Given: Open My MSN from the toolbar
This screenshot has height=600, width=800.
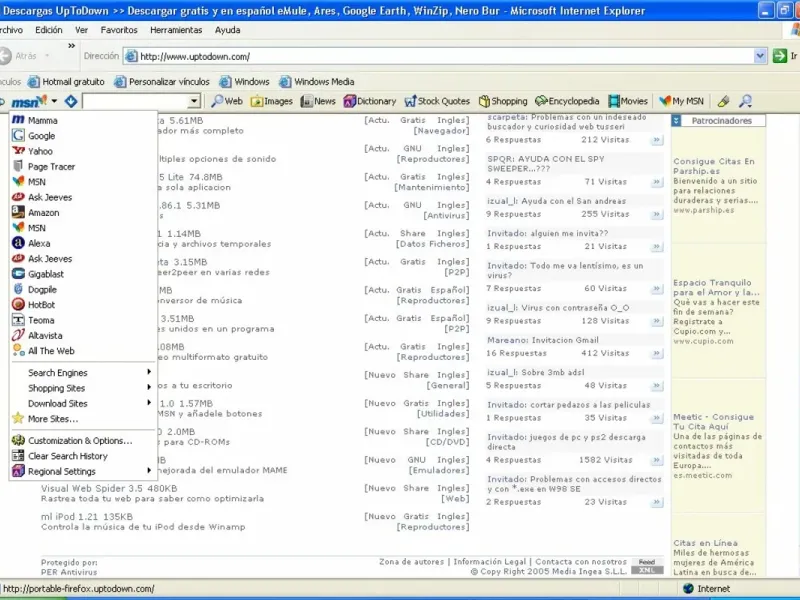Looking at the screenshot, I should (x=682, y=101).
